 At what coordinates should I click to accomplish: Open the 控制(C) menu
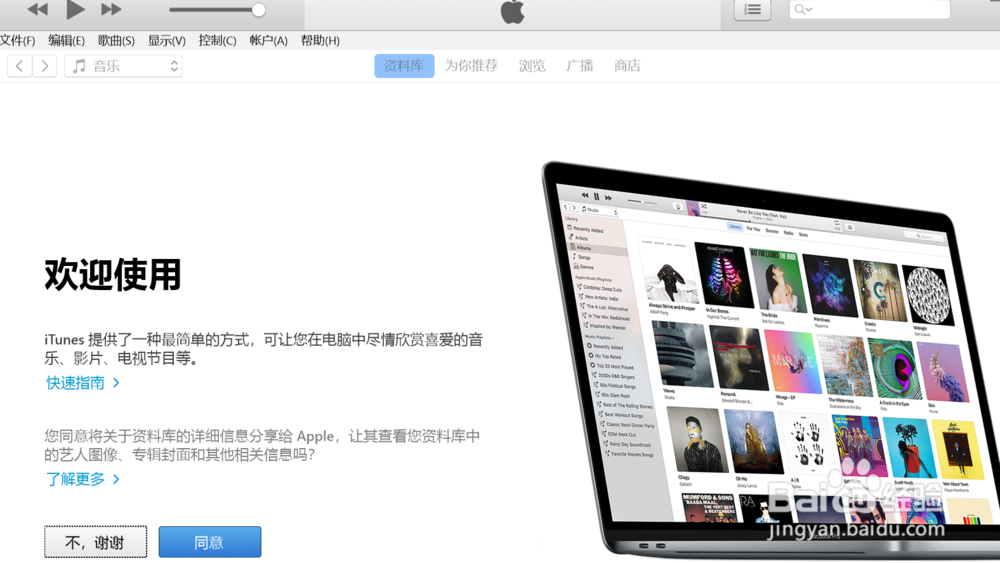pos(217,41)
